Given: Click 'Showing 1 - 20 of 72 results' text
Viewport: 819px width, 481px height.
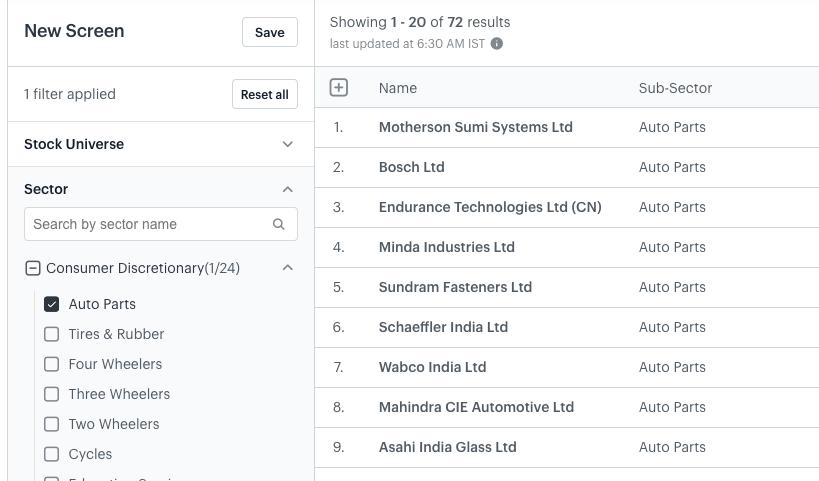Looking at the screenshot, I should click(x=419, y=22).
